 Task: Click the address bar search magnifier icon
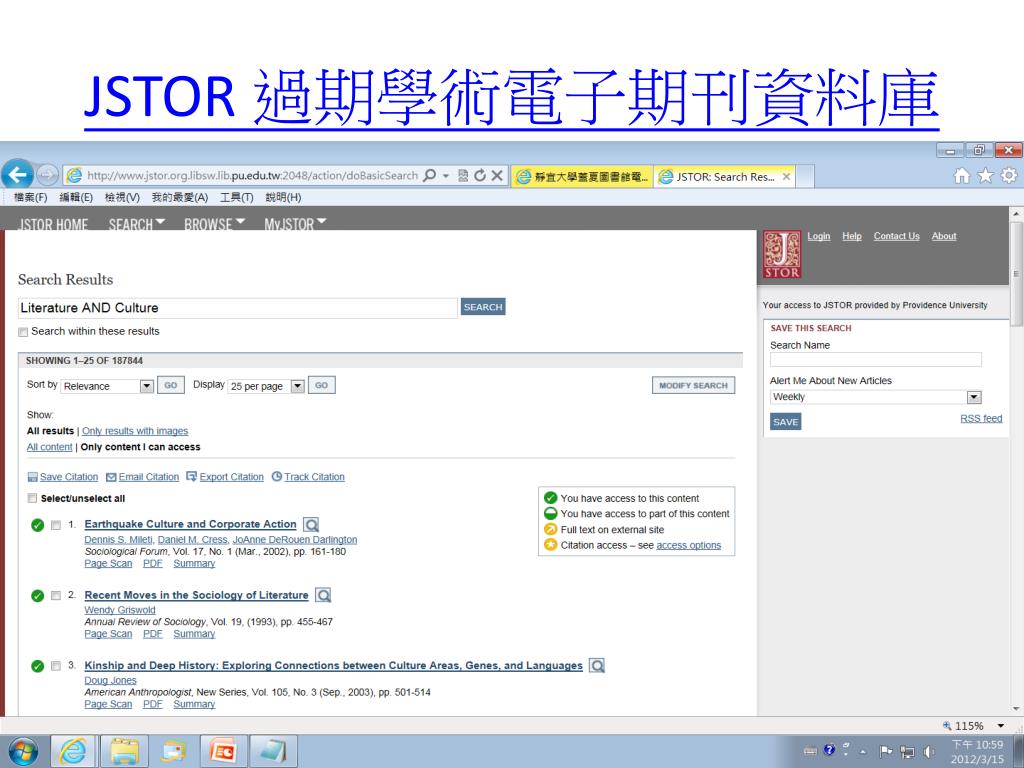click(x=430, y=176)
